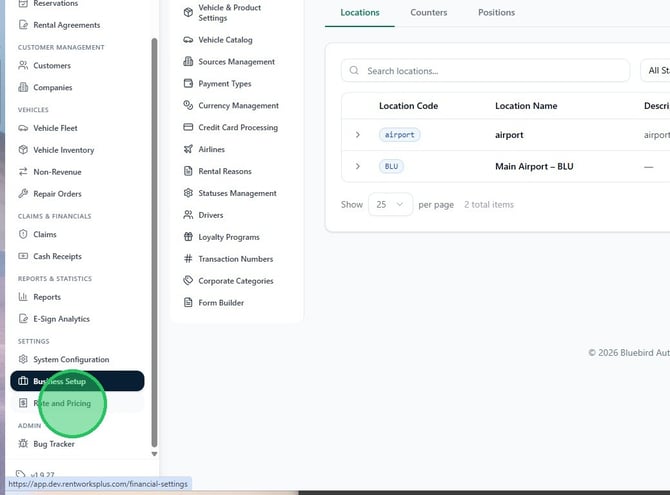
Task: Open Rental Reasons menu item
Action: pos(236,171)
